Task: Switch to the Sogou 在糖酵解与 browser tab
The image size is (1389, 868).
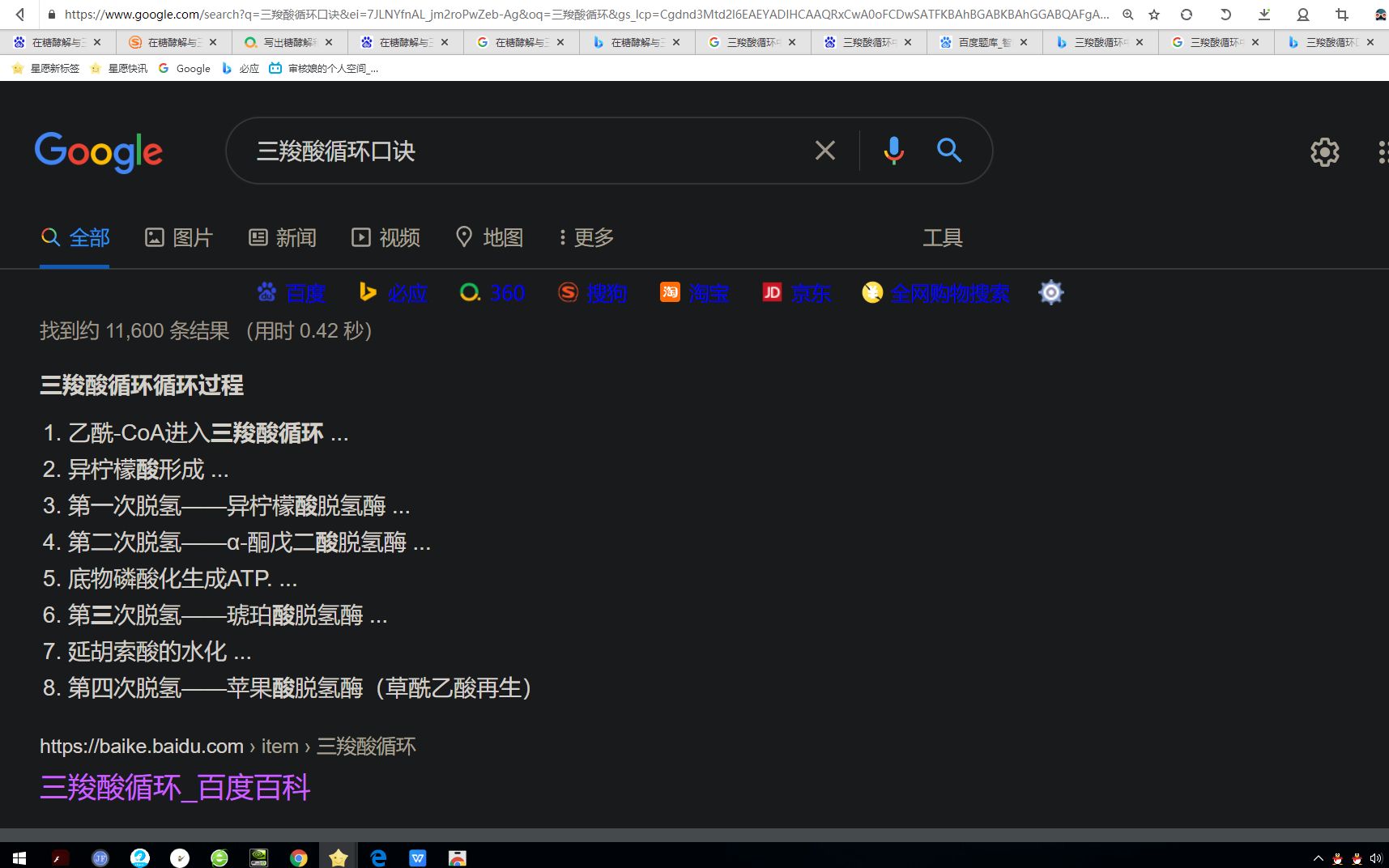Action: (x=173, y=42)
